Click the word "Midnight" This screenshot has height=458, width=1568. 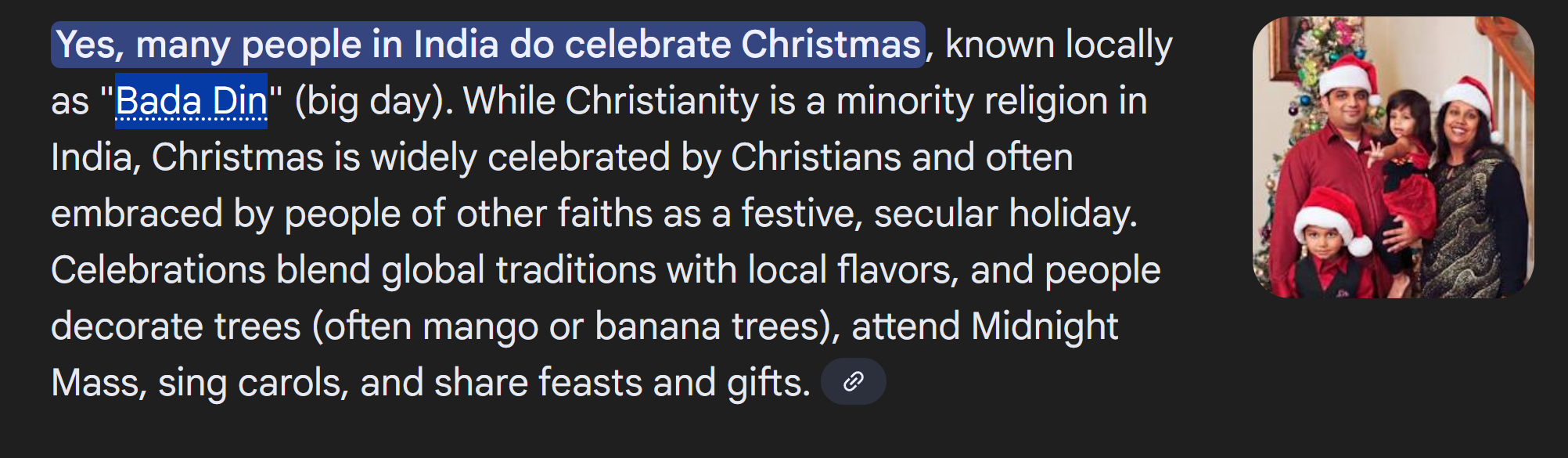point(1045,326)
